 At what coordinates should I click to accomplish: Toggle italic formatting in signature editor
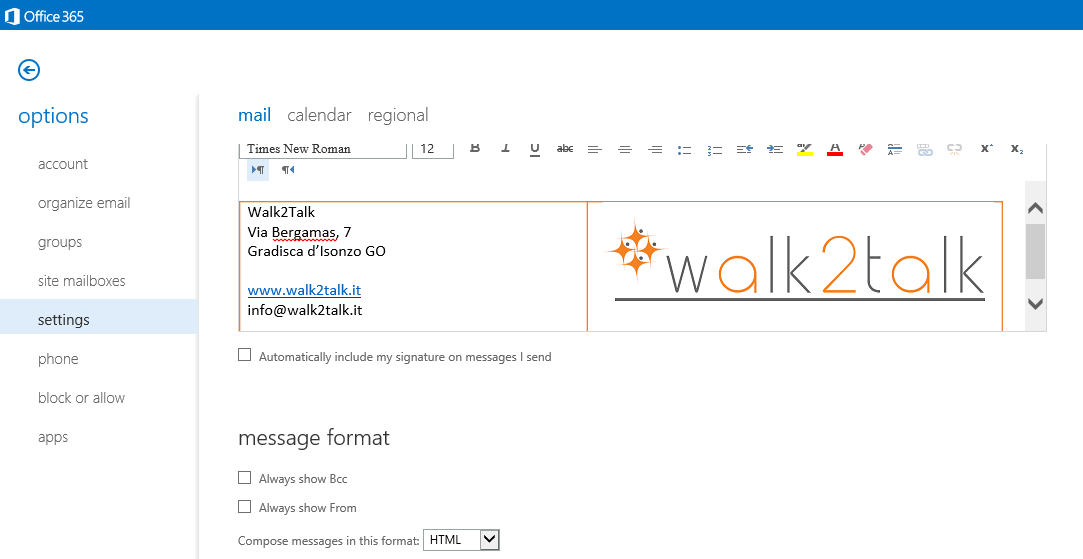tap(505, 148)
